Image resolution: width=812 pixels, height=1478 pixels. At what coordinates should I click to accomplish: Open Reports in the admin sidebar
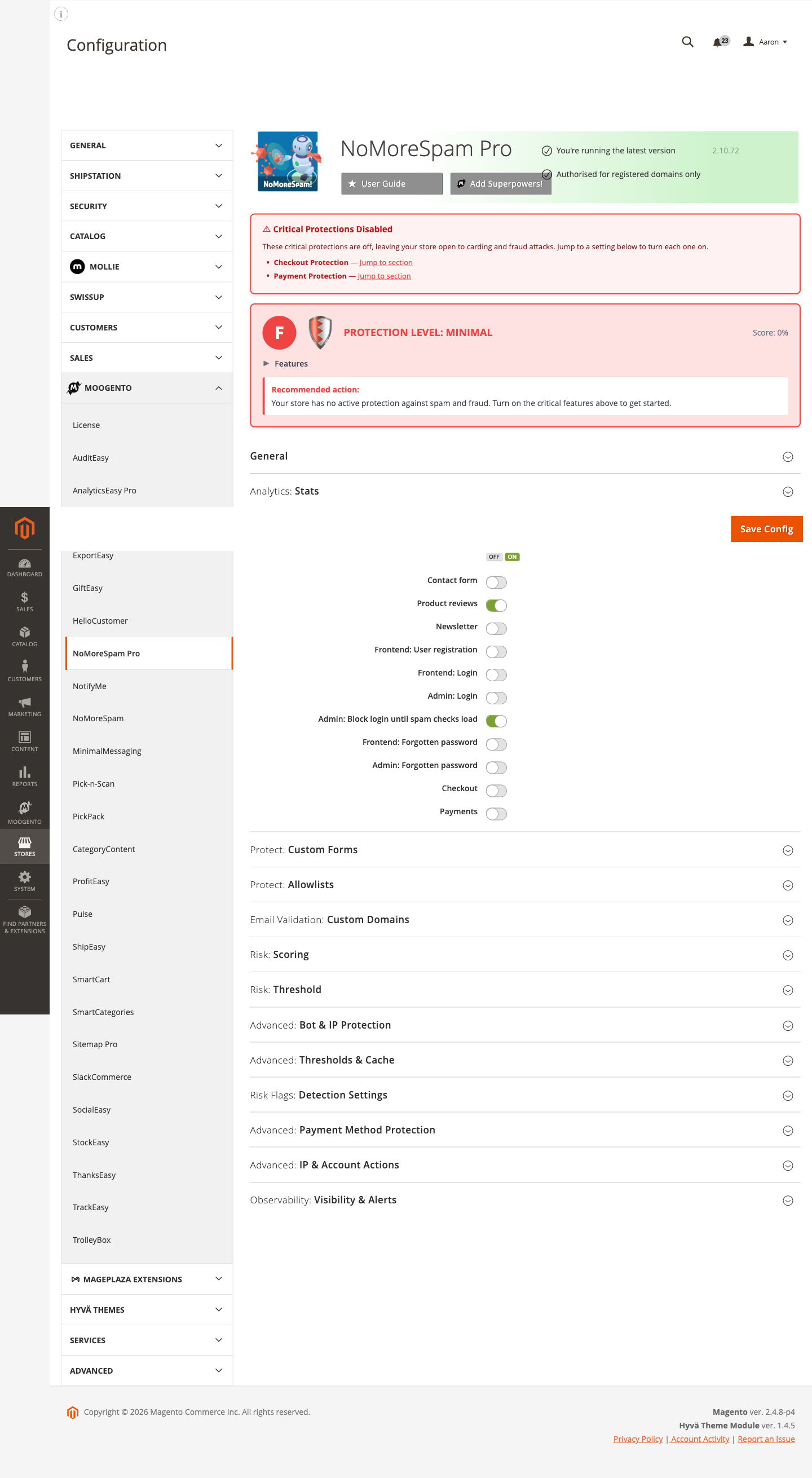tap(25, 777)
